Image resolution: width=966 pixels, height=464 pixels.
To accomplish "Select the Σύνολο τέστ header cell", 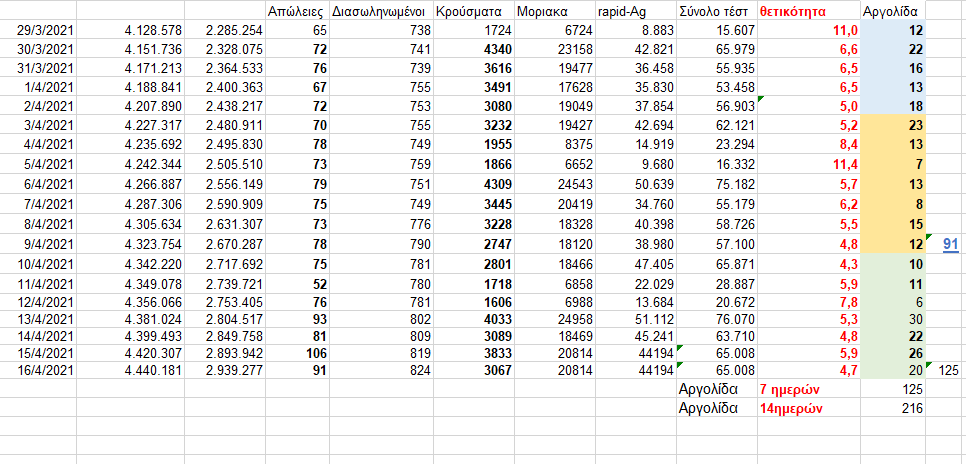I will 716,12.
